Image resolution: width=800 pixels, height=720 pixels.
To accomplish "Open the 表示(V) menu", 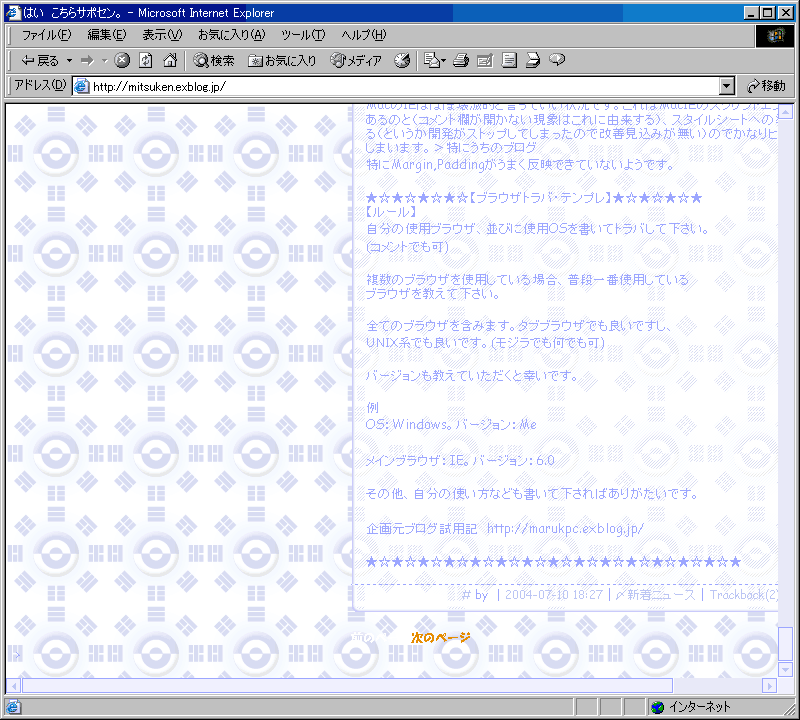I will [162, 35].
